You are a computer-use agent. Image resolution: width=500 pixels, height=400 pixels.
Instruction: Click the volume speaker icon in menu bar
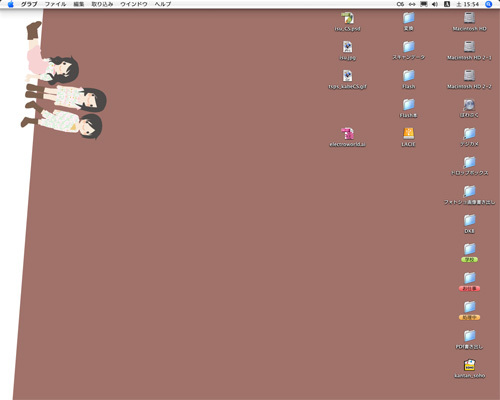435,4
